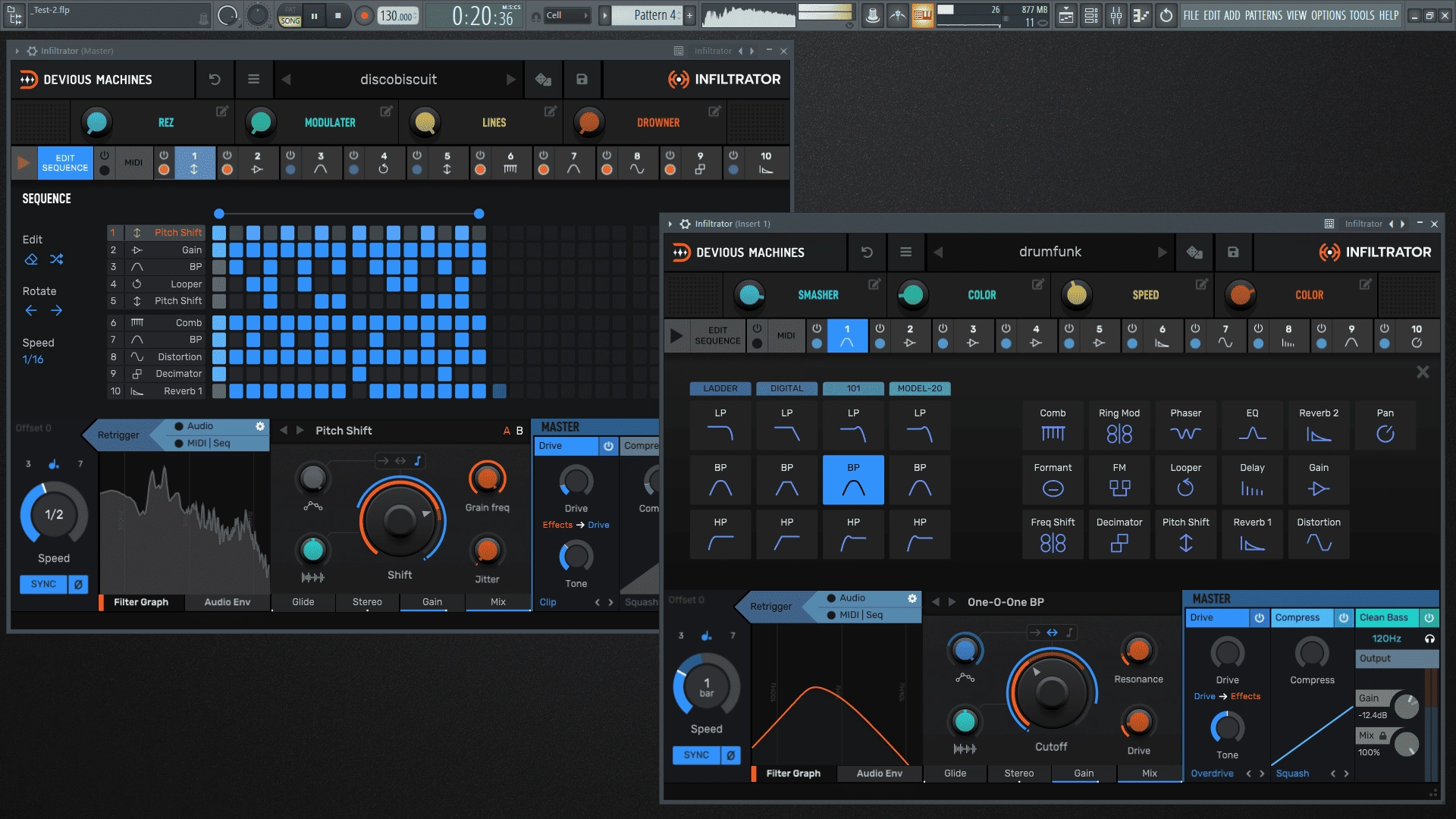Screen dimensions: 1456x819
Task: Toggle the Compress power button
Action: click(x=1344, y=617)
